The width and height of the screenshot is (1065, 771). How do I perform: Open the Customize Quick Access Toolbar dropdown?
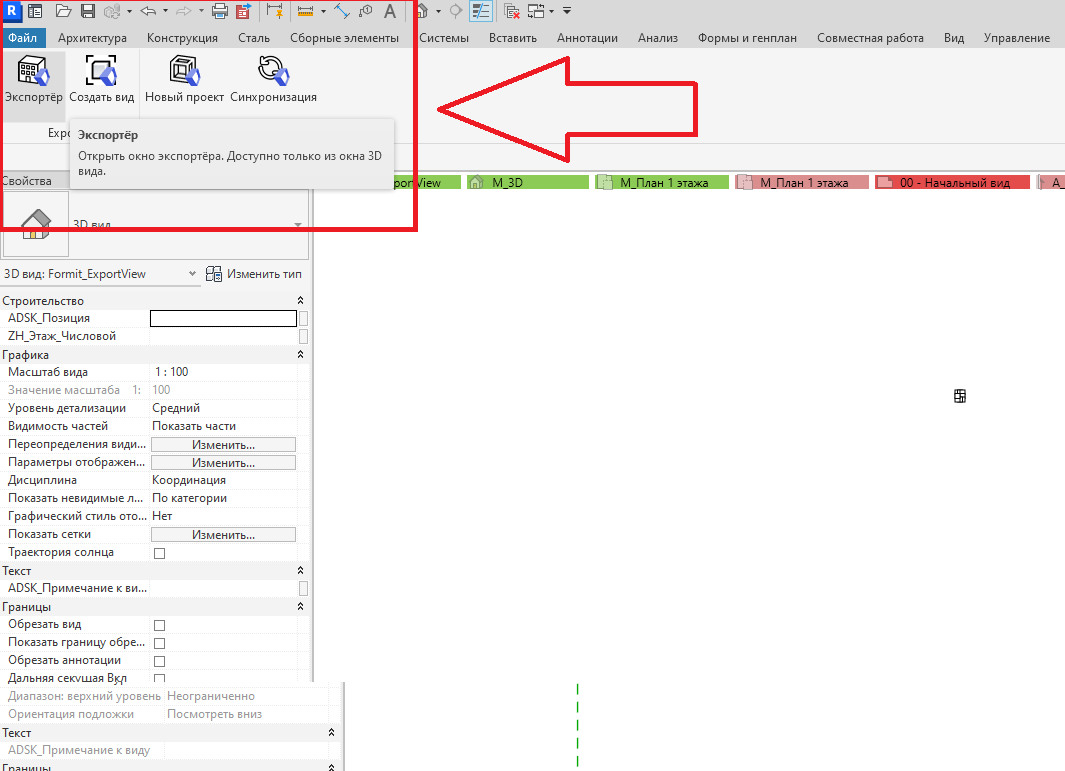[x=566, y=11]
